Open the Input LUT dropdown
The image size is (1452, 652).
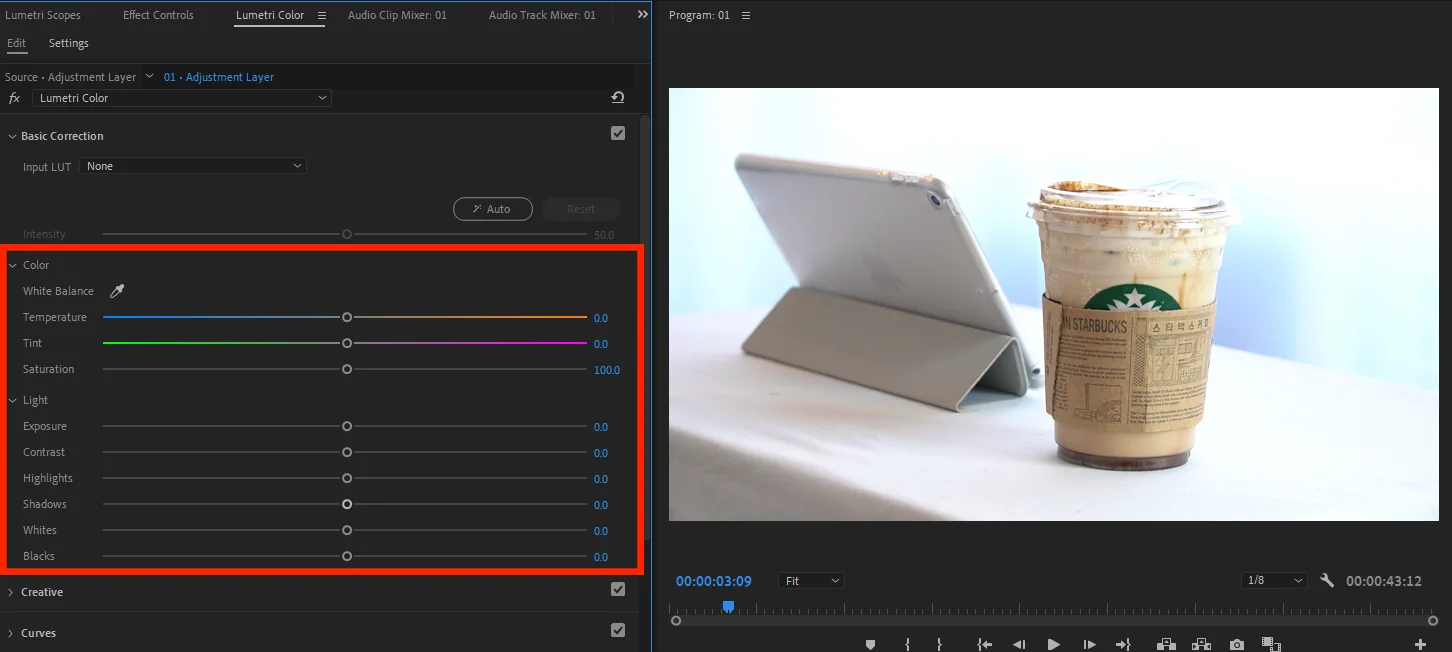tap(193, 166)
